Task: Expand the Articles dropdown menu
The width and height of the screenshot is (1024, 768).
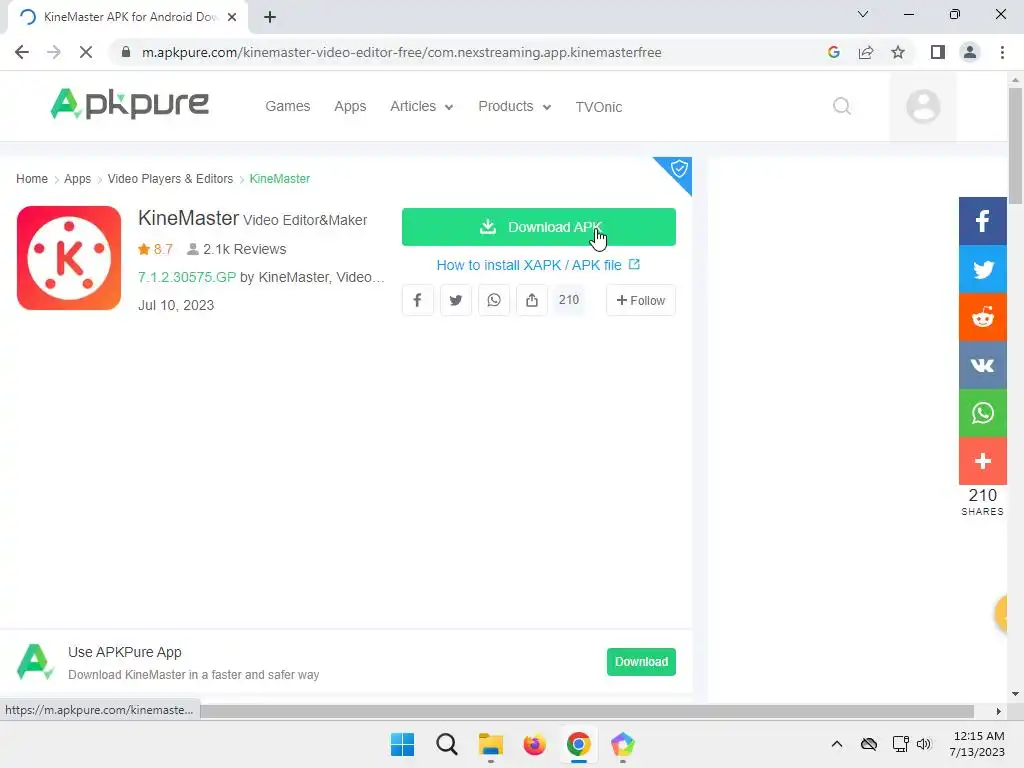Action: pyautogui.click(x=421, y=106)
